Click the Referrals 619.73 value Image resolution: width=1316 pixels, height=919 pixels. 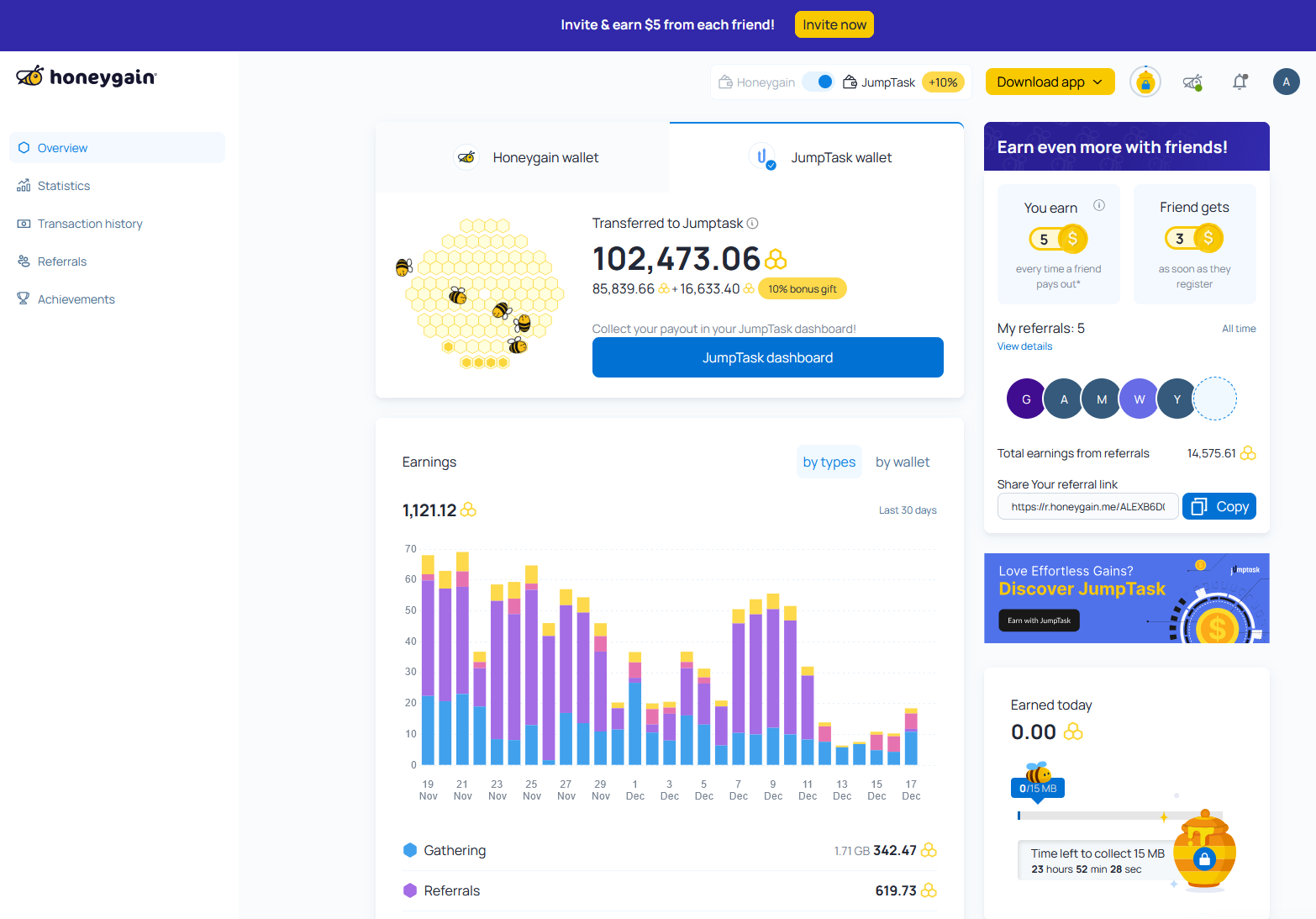point(896,890)
